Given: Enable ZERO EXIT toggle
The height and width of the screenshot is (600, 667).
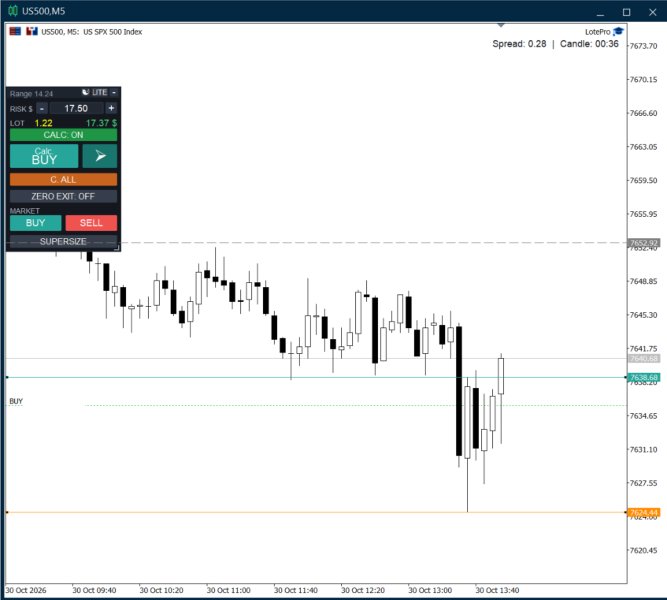Looking at the screenshot, I should [x=63, y=196].
